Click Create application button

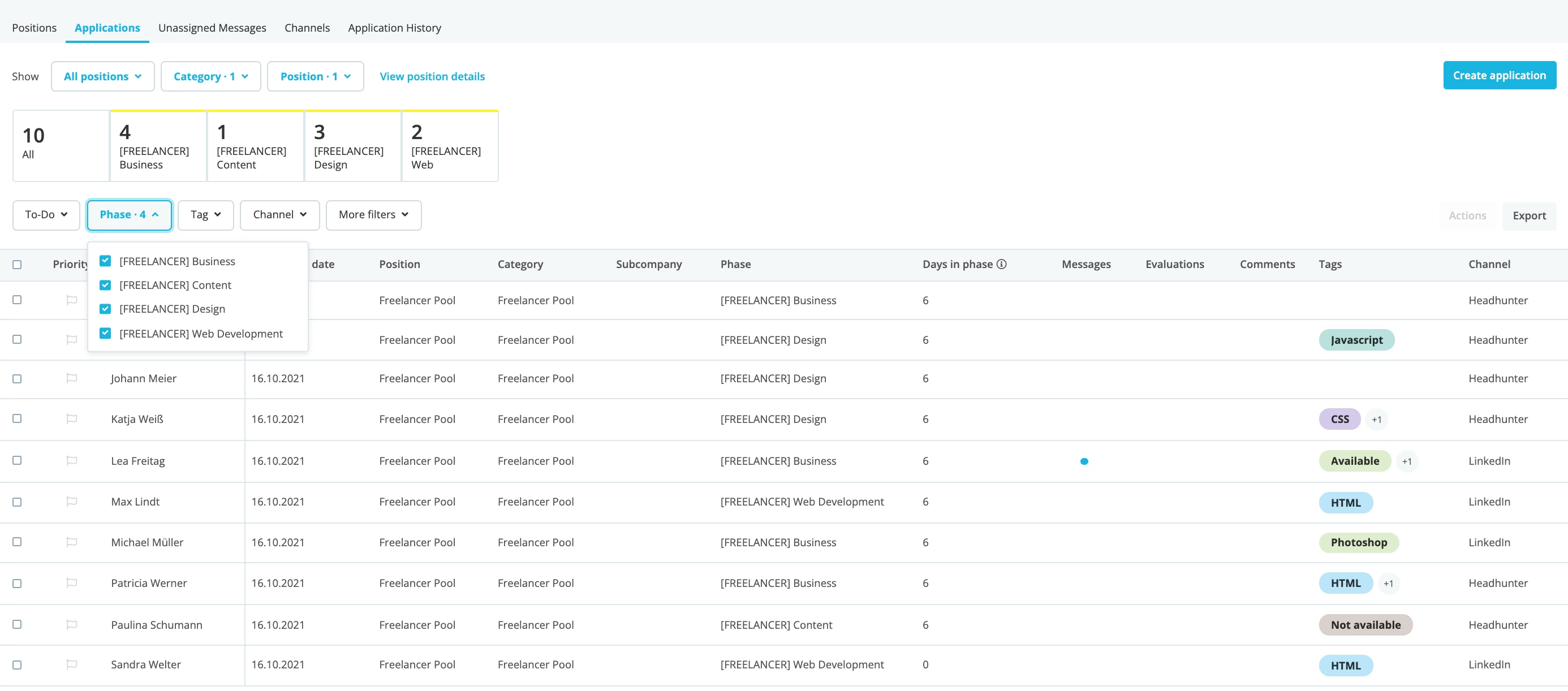pos(1499,75)
